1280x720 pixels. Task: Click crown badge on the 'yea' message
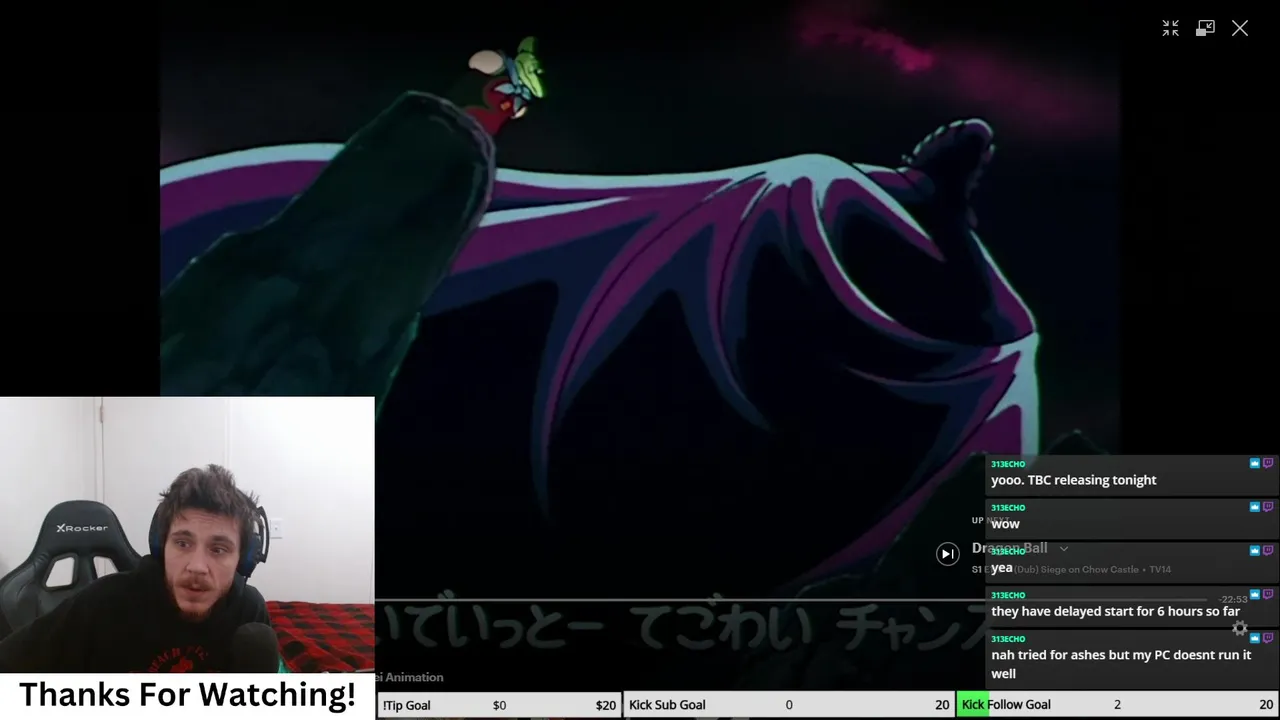pyautogui.click(x=1254, y=550)
